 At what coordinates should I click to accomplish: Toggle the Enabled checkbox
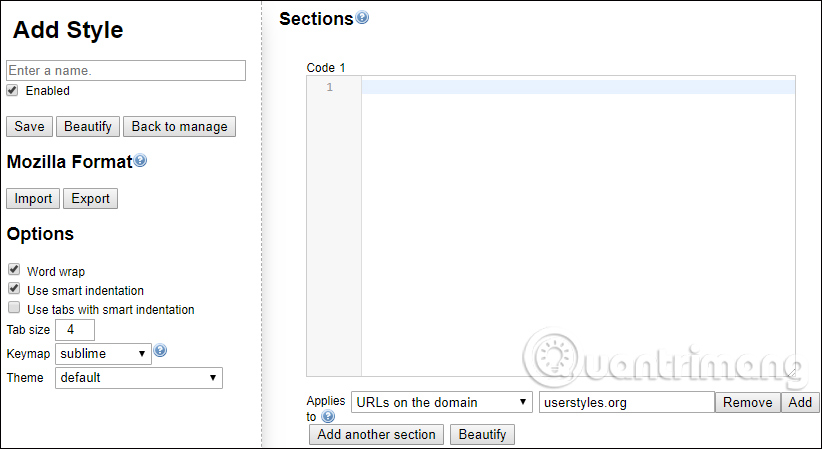[13, 90]
